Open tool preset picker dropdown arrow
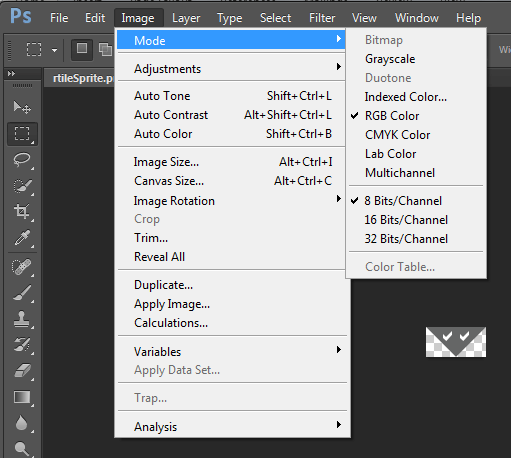The image size is (511, 458). point(54,50)
